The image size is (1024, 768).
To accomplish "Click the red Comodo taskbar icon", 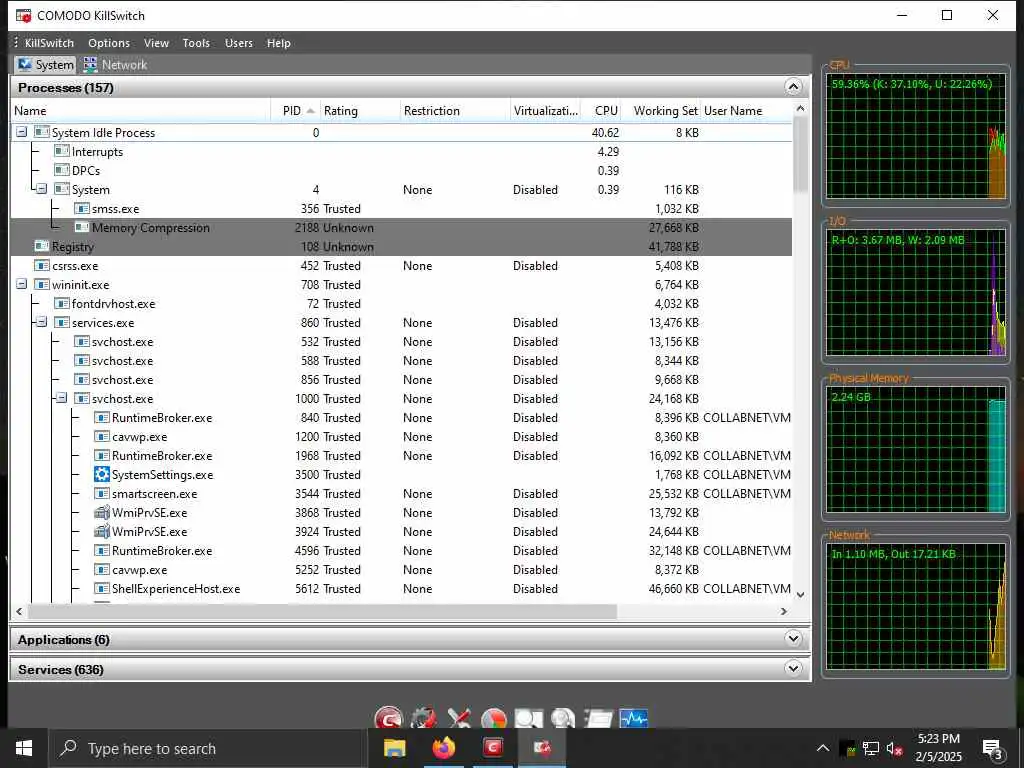I will point(493,748).
